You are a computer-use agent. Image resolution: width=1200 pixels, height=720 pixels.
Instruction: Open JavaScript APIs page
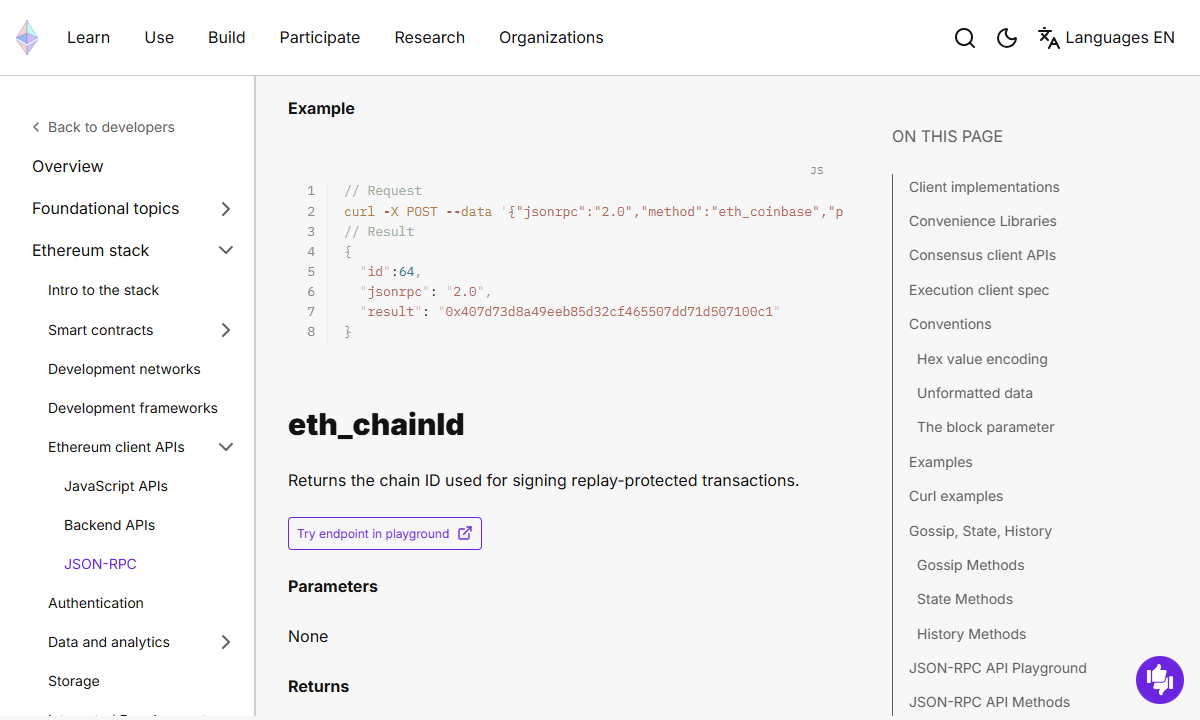coord(116,486)
